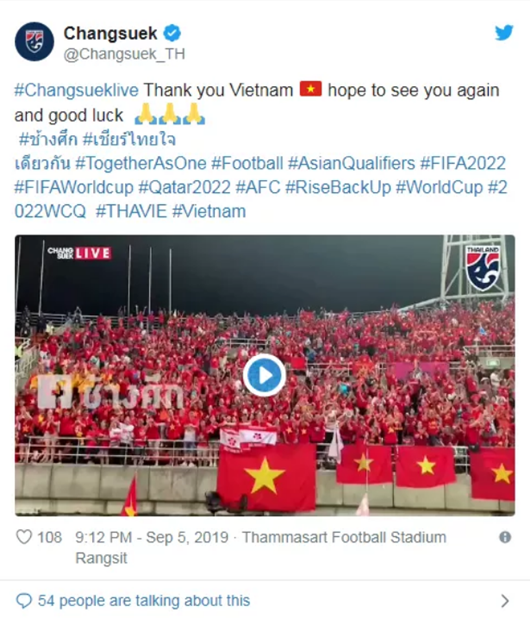This screenshot has width=530, height=618.
Task: Open the #FIFAWorldcup hashtag
Action: coord(74,187)
